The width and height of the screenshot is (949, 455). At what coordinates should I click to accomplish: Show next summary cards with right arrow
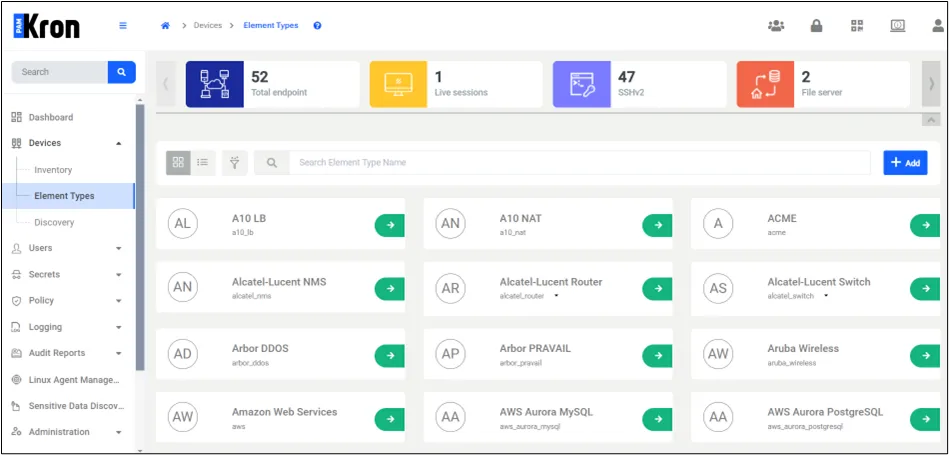931,84
